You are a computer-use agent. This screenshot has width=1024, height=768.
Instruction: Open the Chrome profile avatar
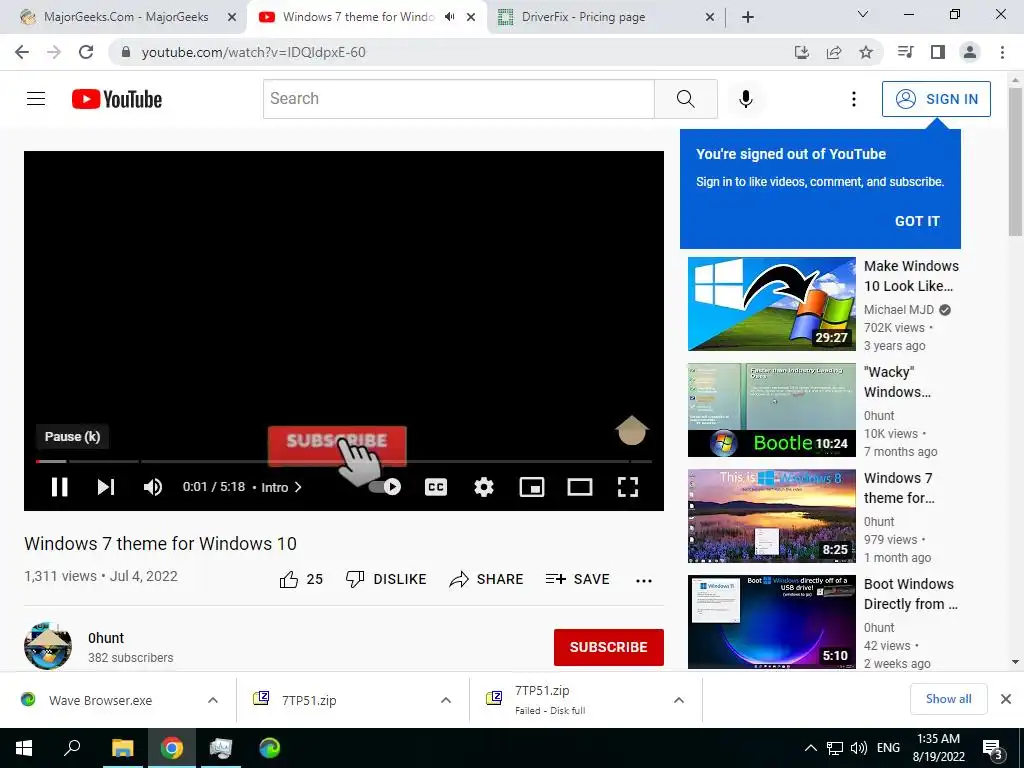tap(970, 52)
